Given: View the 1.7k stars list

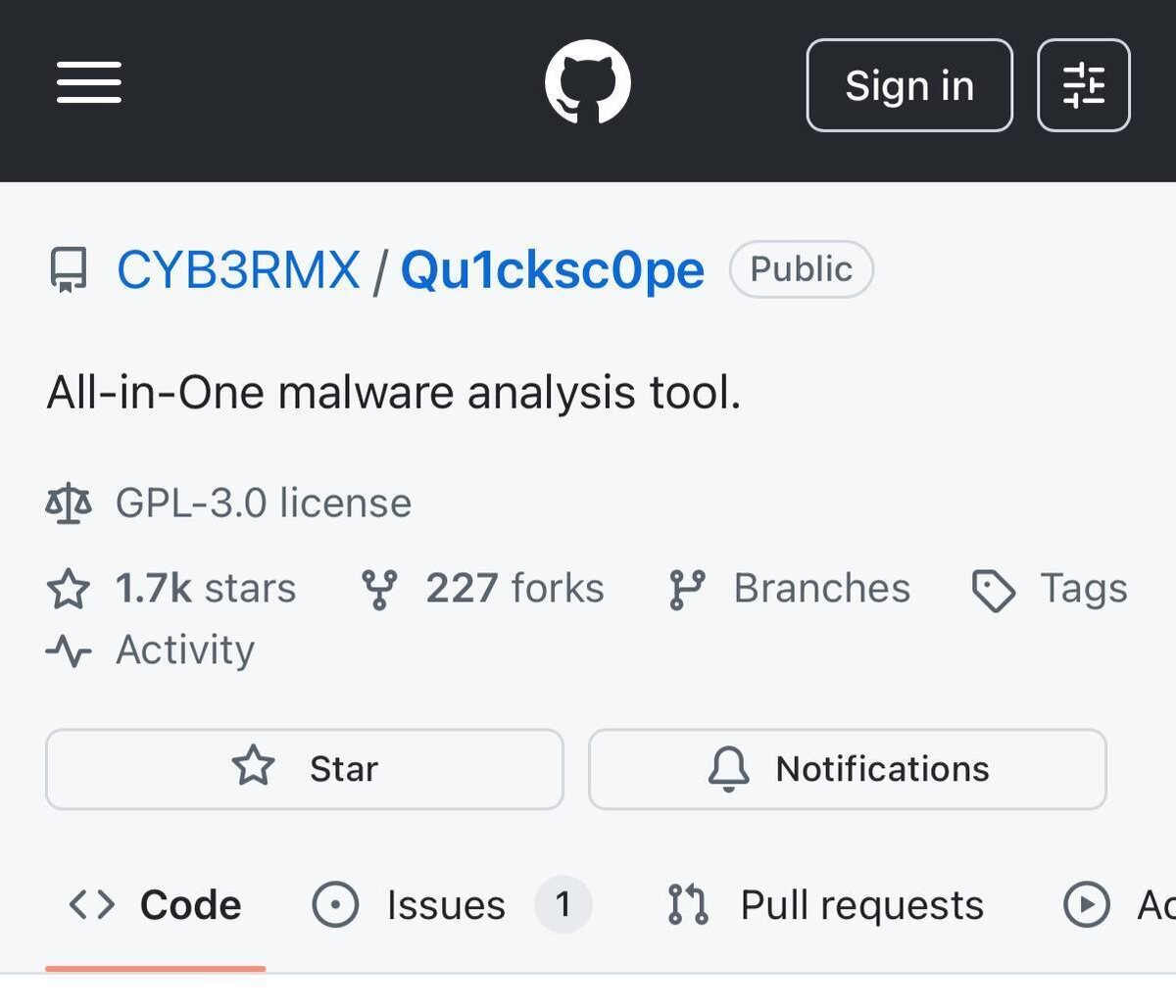Looking at the screenshot, I should click(205, 589).
